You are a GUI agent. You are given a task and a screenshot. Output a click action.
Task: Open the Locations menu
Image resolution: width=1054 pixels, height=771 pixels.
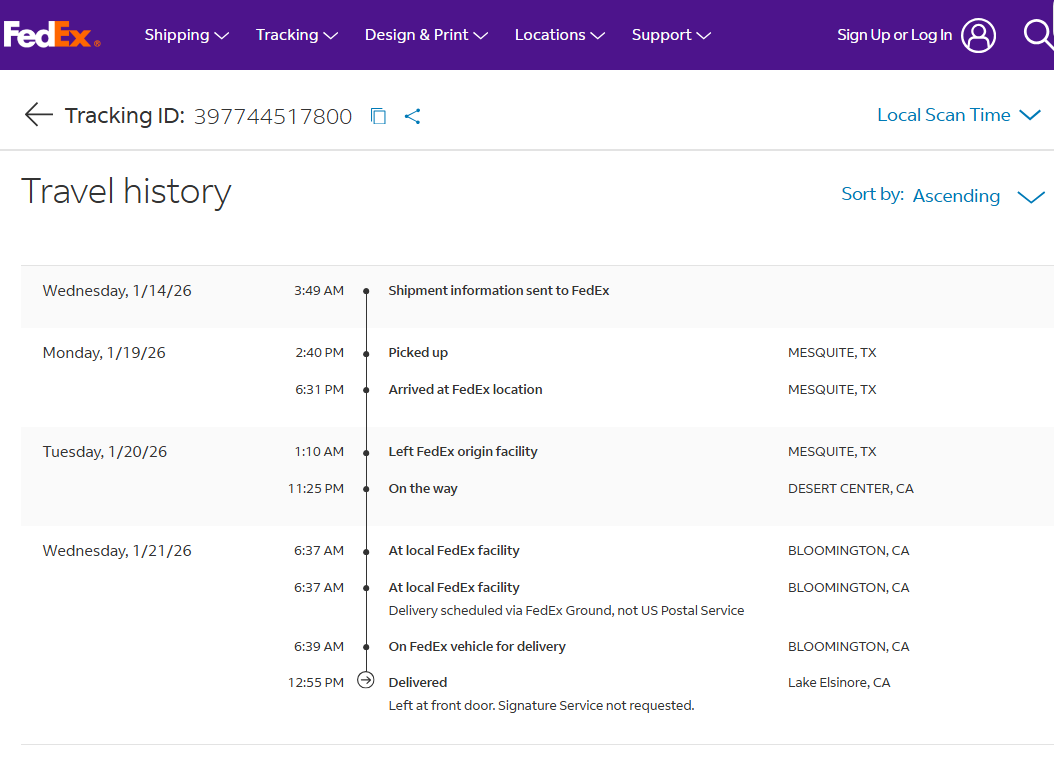559,35
